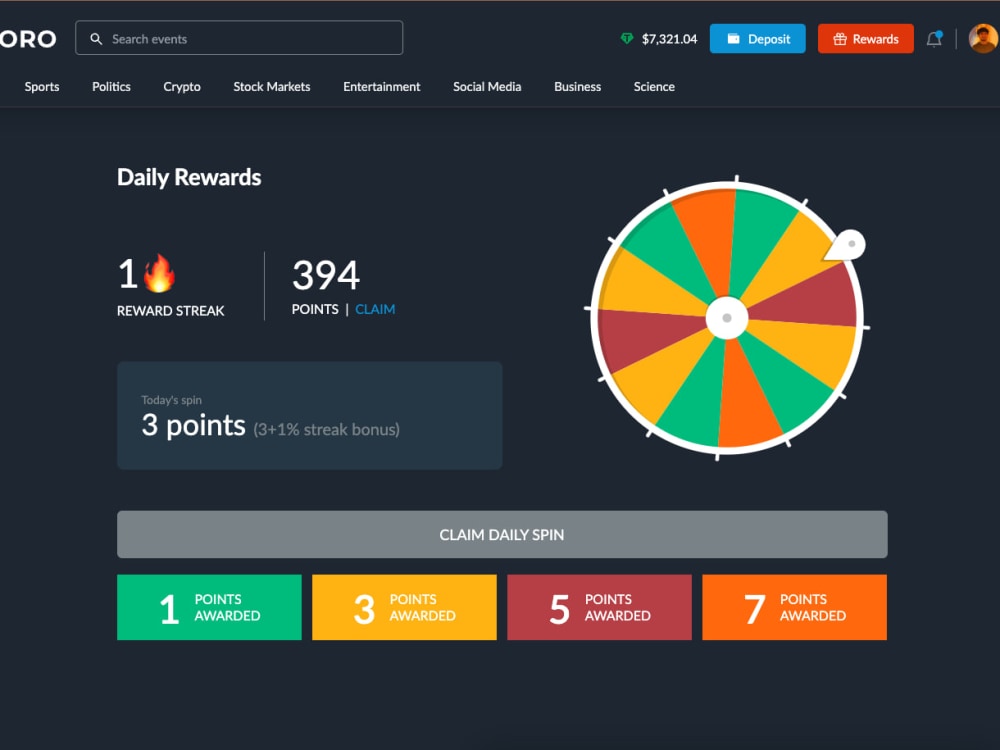Click the search magnifier icon
This screenshot has width=1000, height=750.
[96, 39]
